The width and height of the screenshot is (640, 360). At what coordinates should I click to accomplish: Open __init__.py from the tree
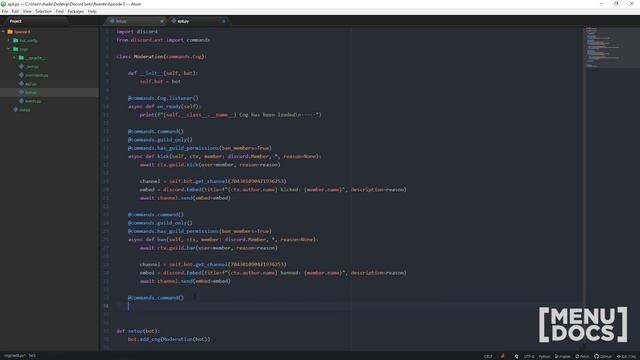tap(32, 67)
